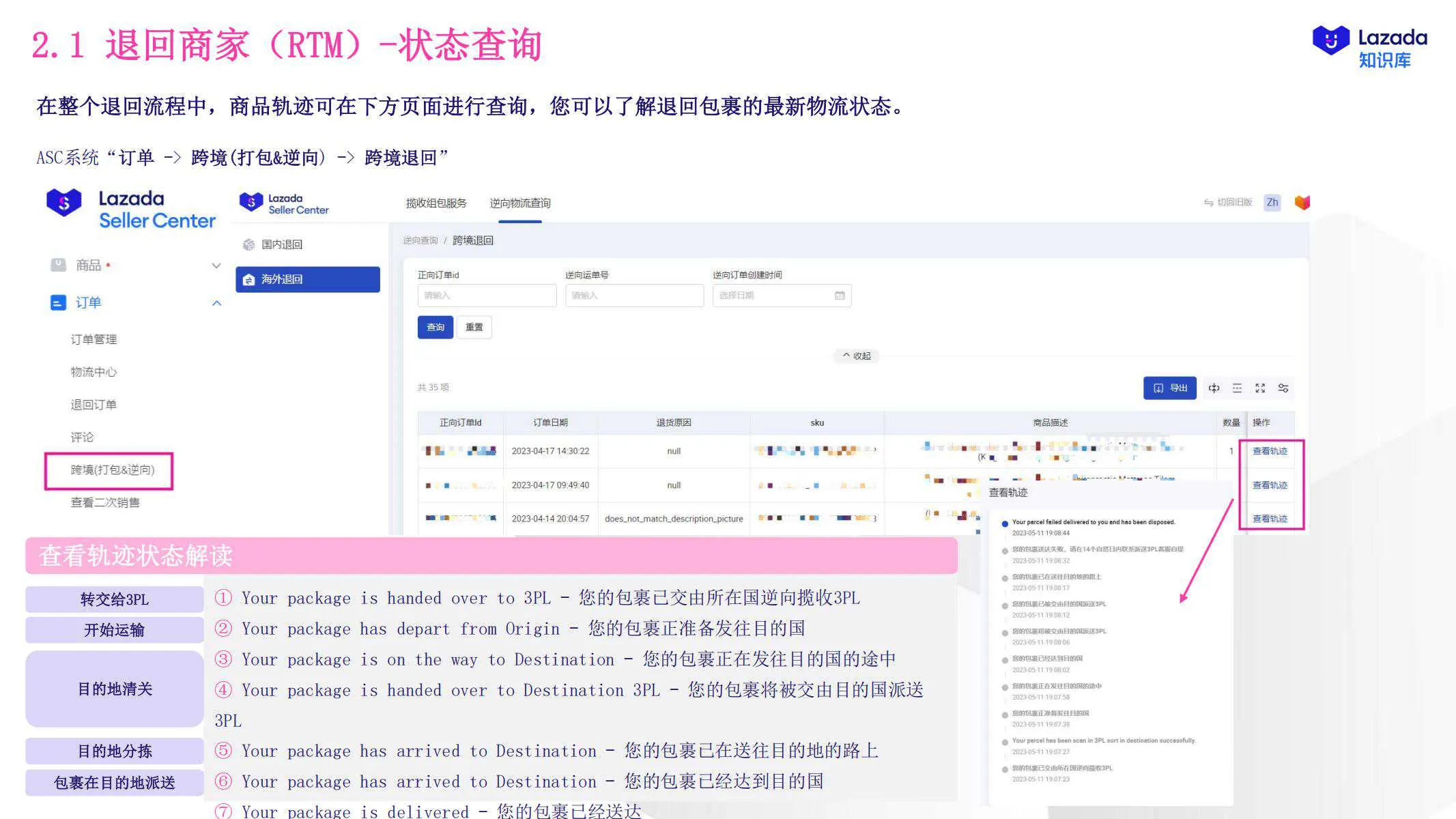Image resolution: width=1456 pixels, height=819 pixels.
Task: Collapse the 订单 menu chevron
Action: coord(217,303)
